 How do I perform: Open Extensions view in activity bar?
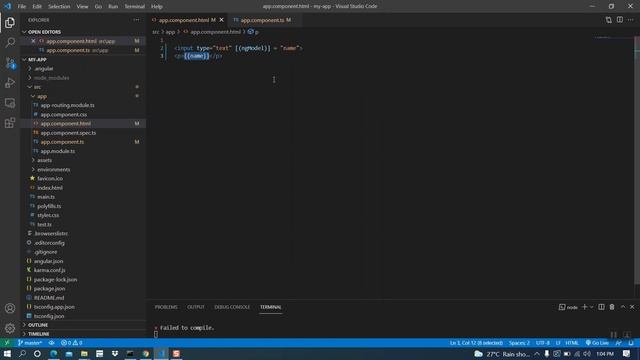(x=10, y=123)
